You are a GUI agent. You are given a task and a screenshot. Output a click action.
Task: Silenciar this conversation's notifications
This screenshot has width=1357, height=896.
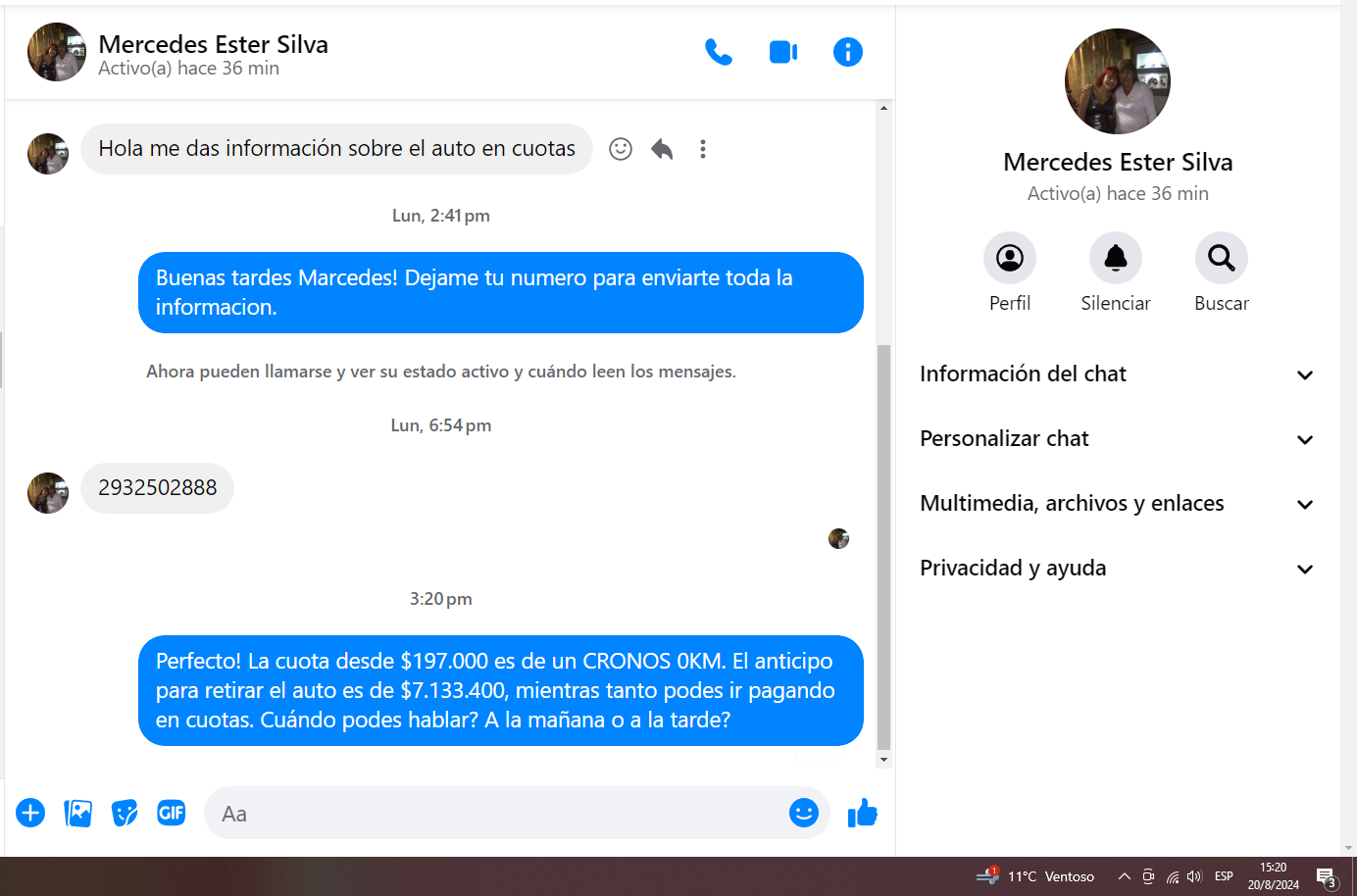coord(1115,258)
